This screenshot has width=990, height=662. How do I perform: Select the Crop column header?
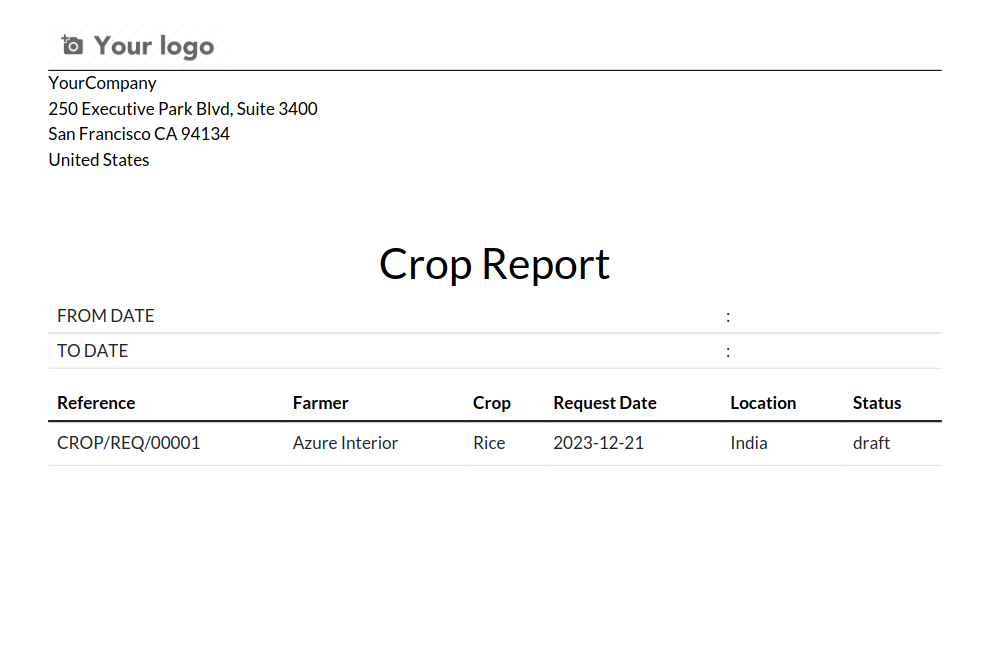[492, 403]
